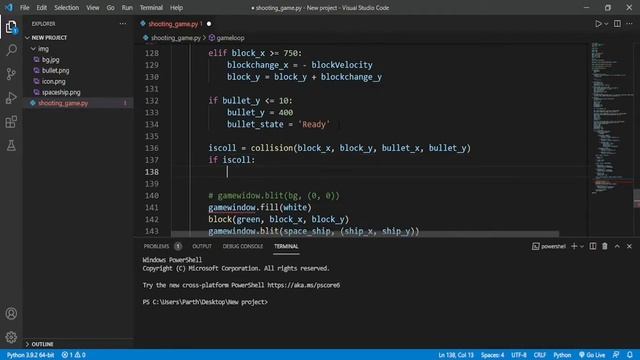Open the VS Code logo menu
The height and width of the screenshot is (360, 640).
[9, 7]
